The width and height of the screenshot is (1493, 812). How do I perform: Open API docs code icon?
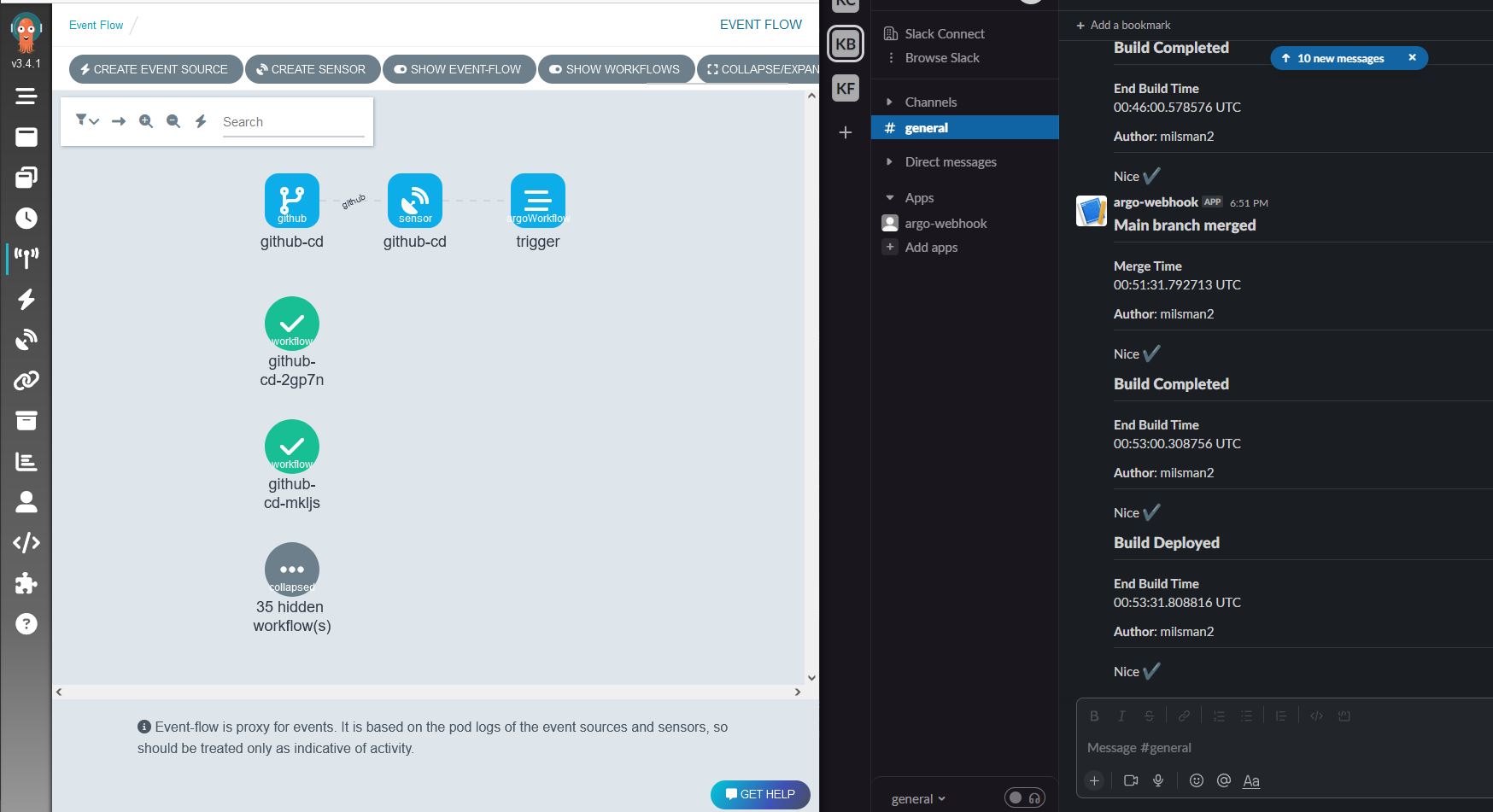coord(26,543)
